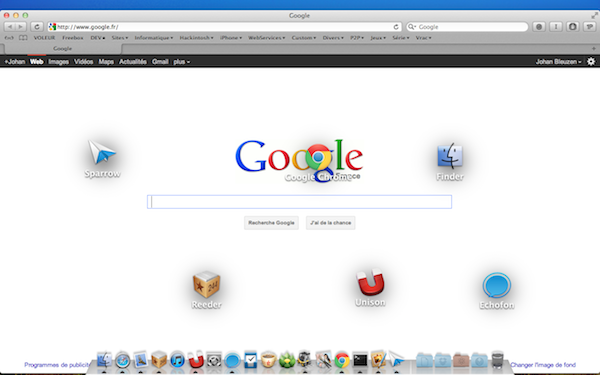Click the main Google search input field

point(299,202)
